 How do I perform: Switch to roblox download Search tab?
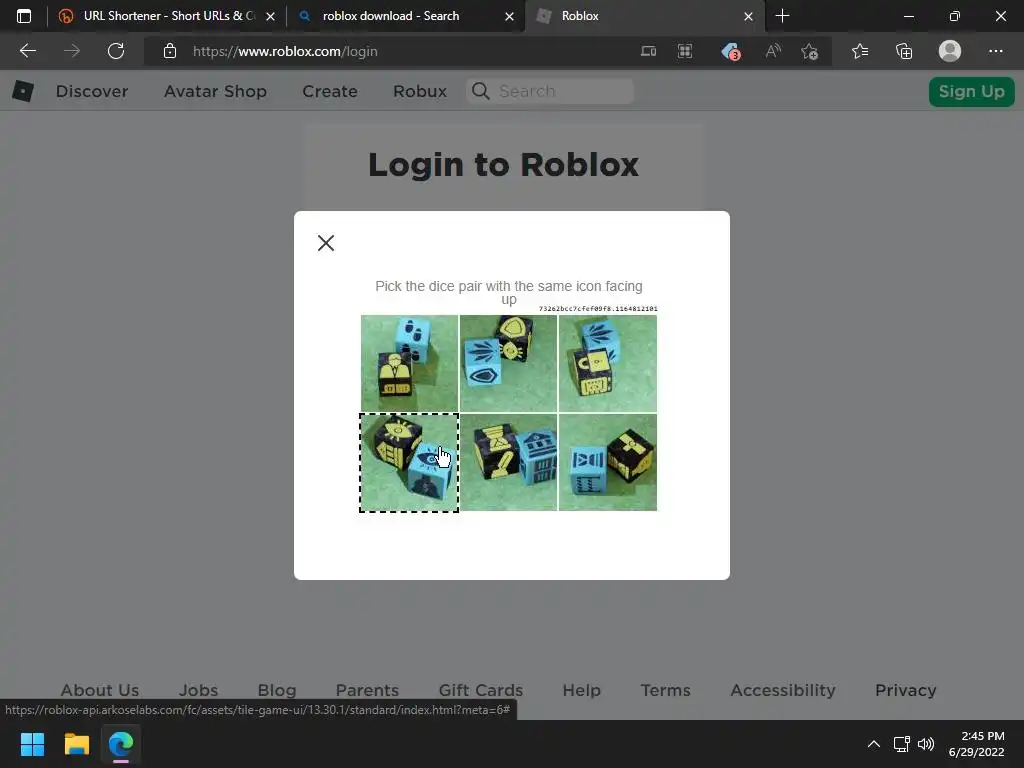[x=405, y=16]
